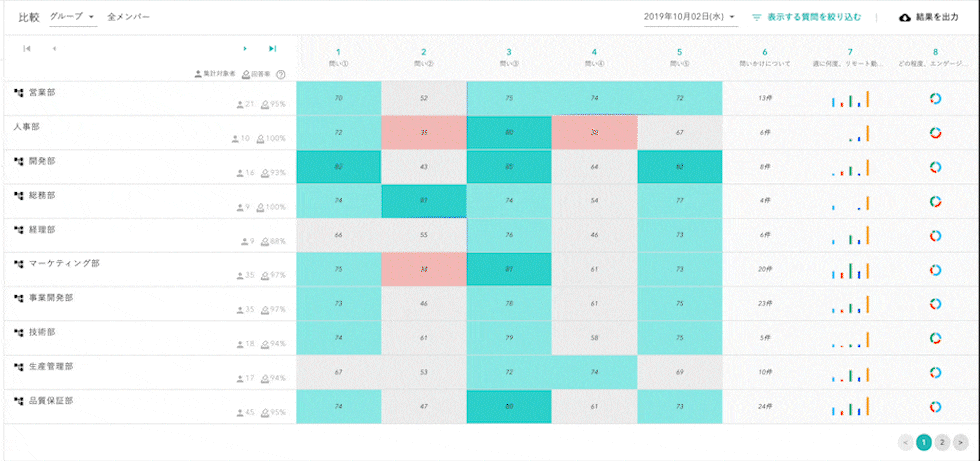980x461 pixels.
Task: Go to page 2 of results
Action: click(x=942, y=441)
